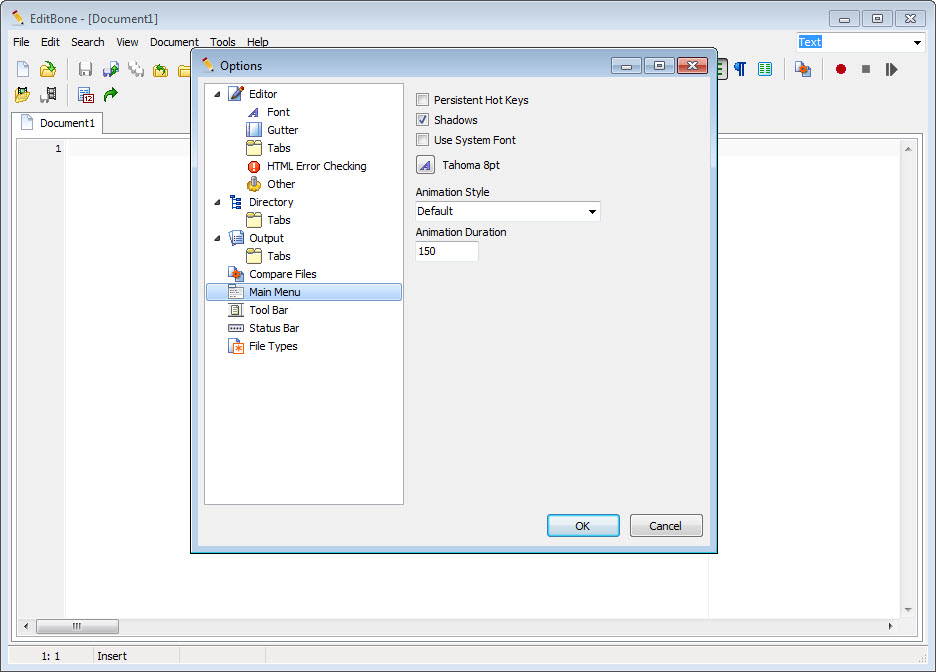Select Compare Files in options tree
Image resolution: width=936 pixels, height=672 pixels.
coord(282,274)
